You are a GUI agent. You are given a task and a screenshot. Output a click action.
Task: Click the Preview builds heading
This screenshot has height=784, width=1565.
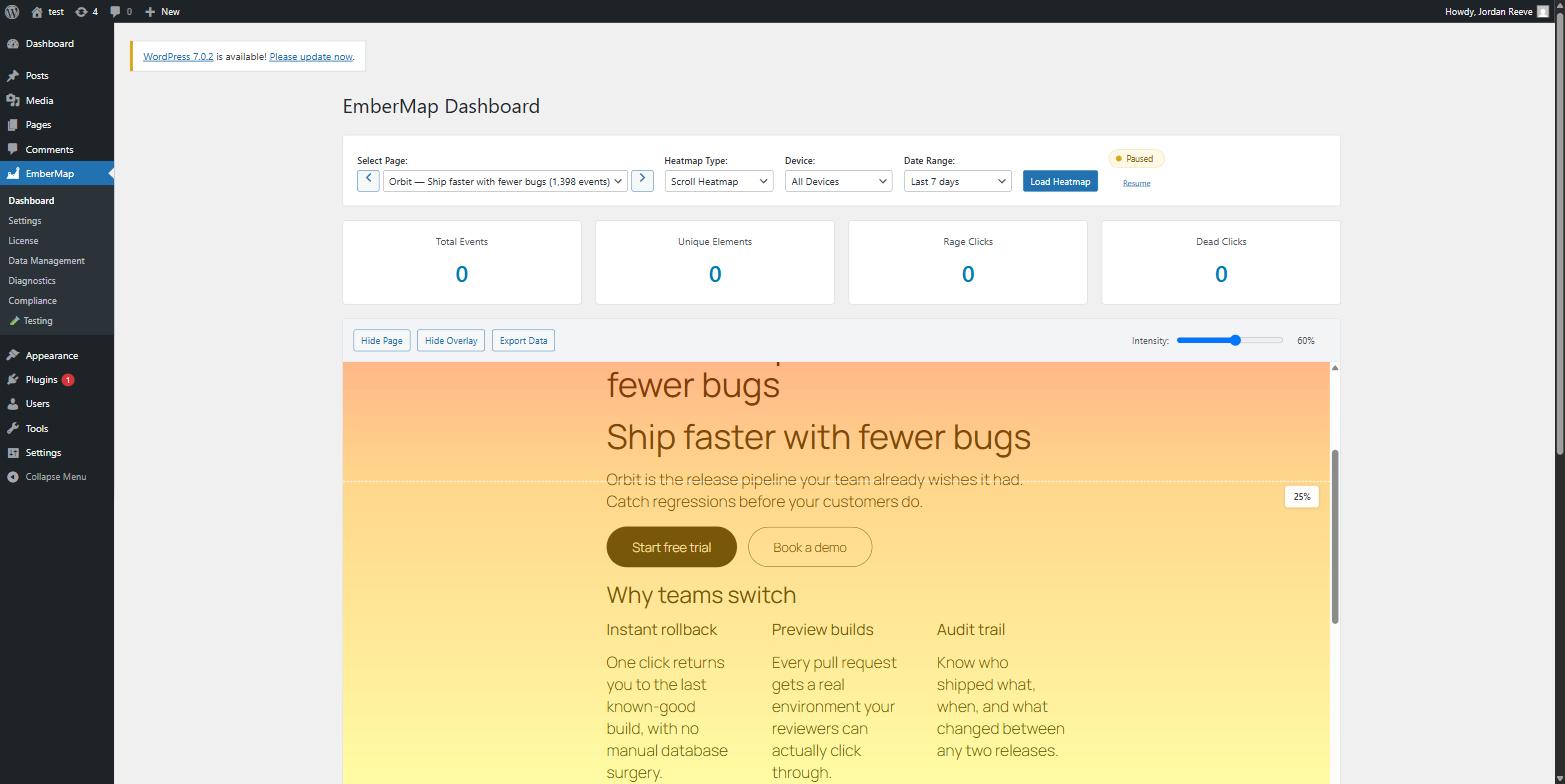pos(822,630)
